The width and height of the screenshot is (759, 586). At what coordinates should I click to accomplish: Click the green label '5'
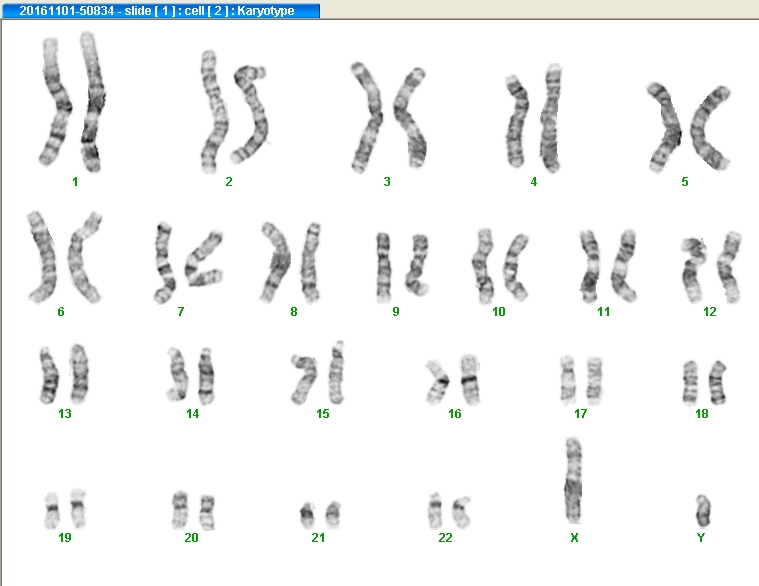click(684, 181)
